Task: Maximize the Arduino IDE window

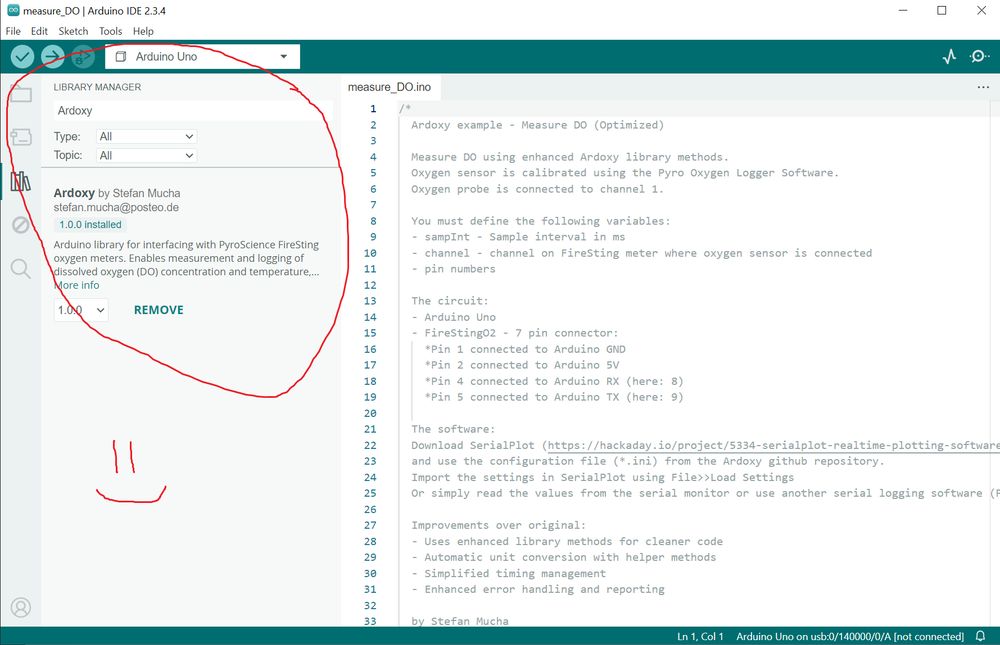Action: tap(941, 11)
